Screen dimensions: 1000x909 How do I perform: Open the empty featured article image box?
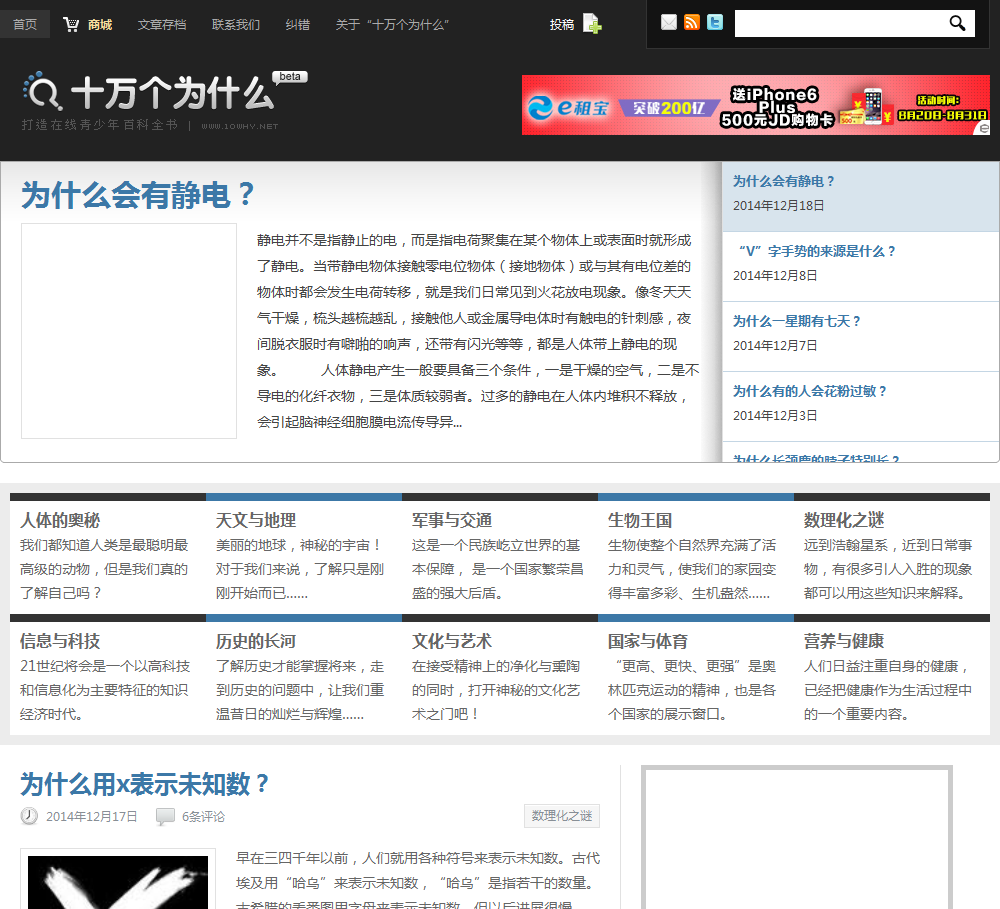[x=129, y=330]
